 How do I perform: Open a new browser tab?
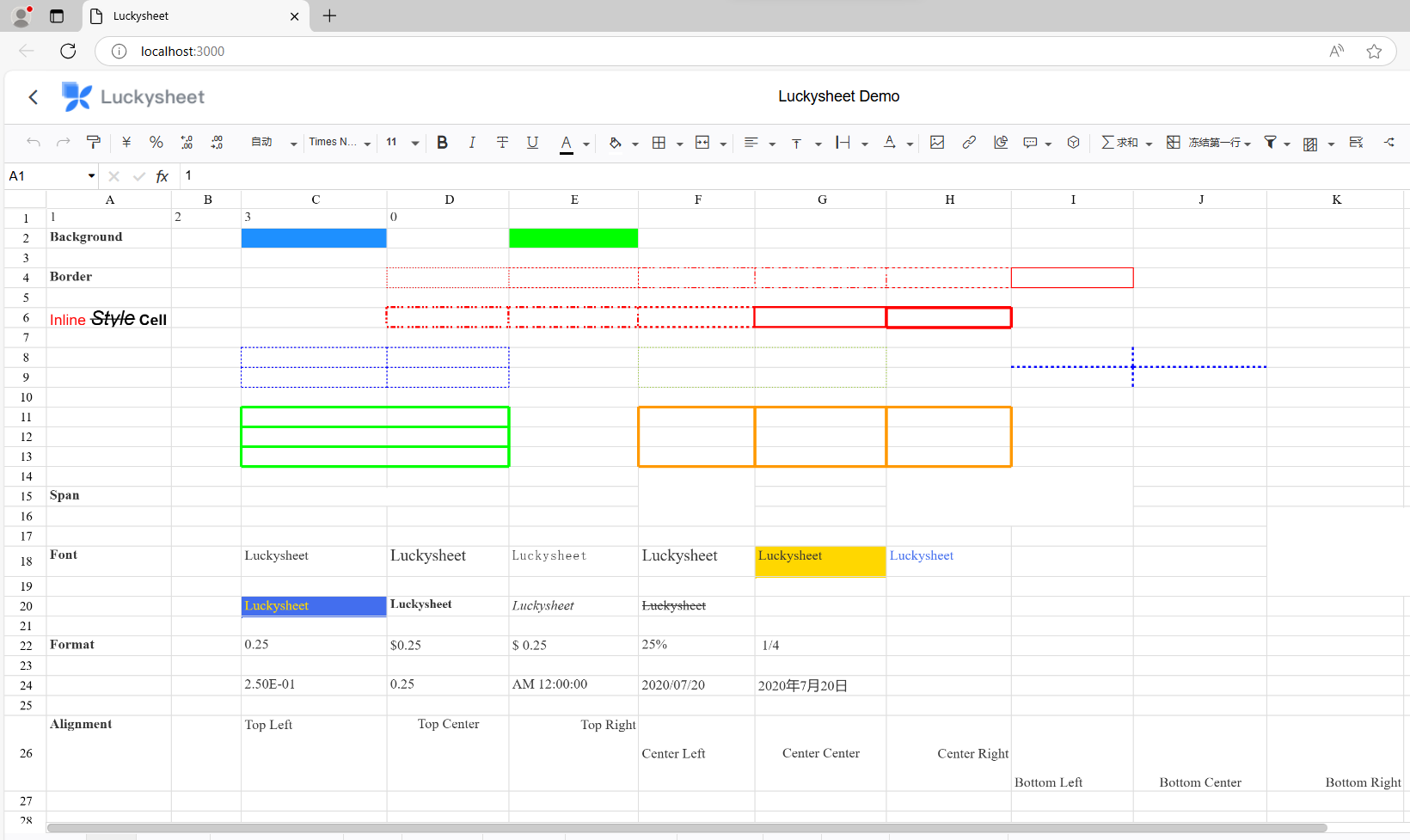coord(329,15)
